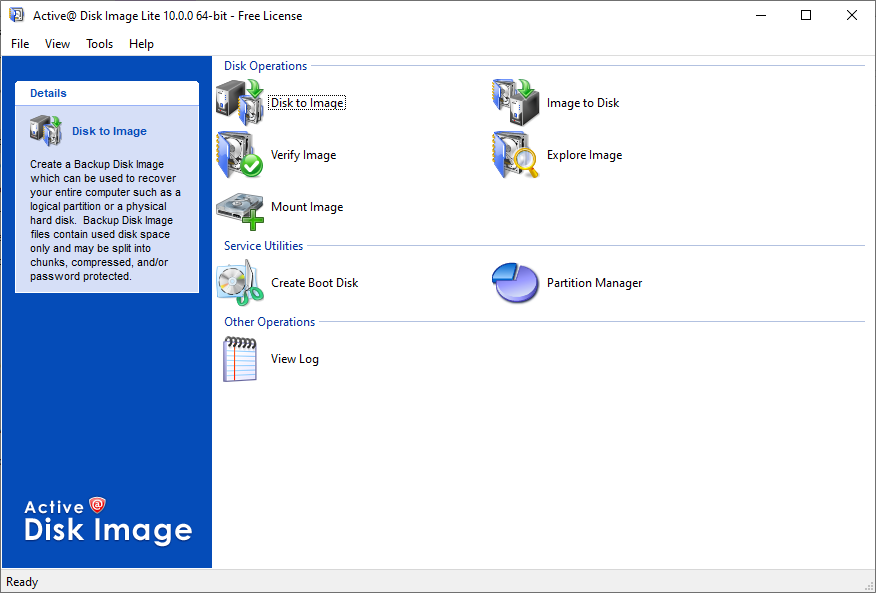This screenshot has height=593, width=876.
Task: Click the Partition Manager pie icon
Action: point(515,283)
